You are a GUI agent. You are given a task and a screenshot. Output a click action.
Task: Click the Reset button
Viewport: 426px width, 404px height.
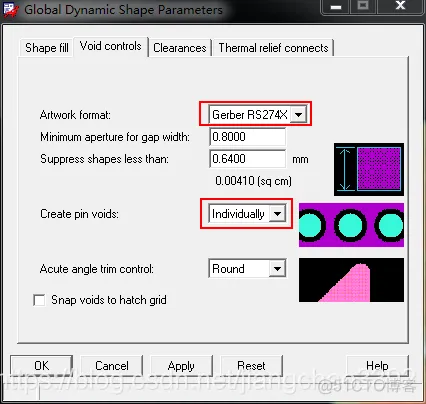(251, 366)
